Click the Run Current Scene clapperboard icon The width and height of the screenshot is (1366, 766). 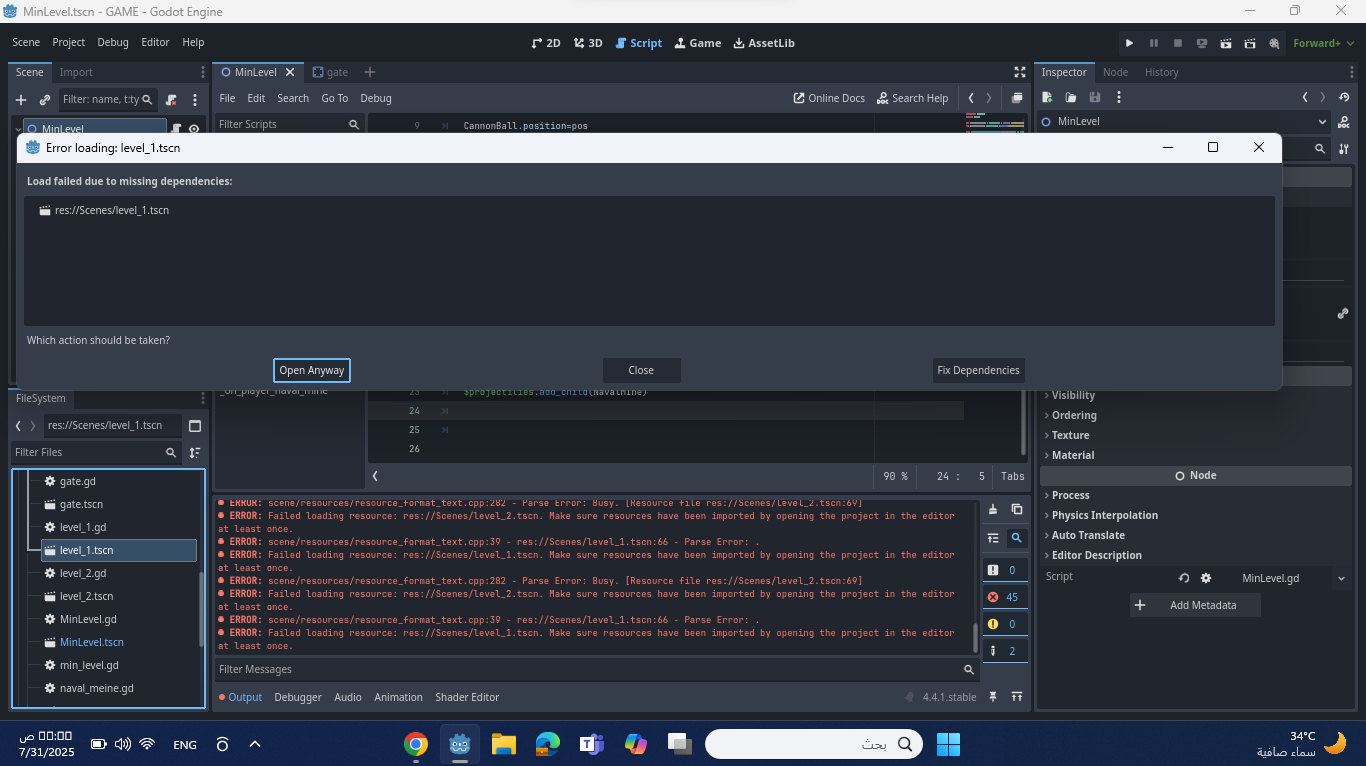click(1225, 43)
